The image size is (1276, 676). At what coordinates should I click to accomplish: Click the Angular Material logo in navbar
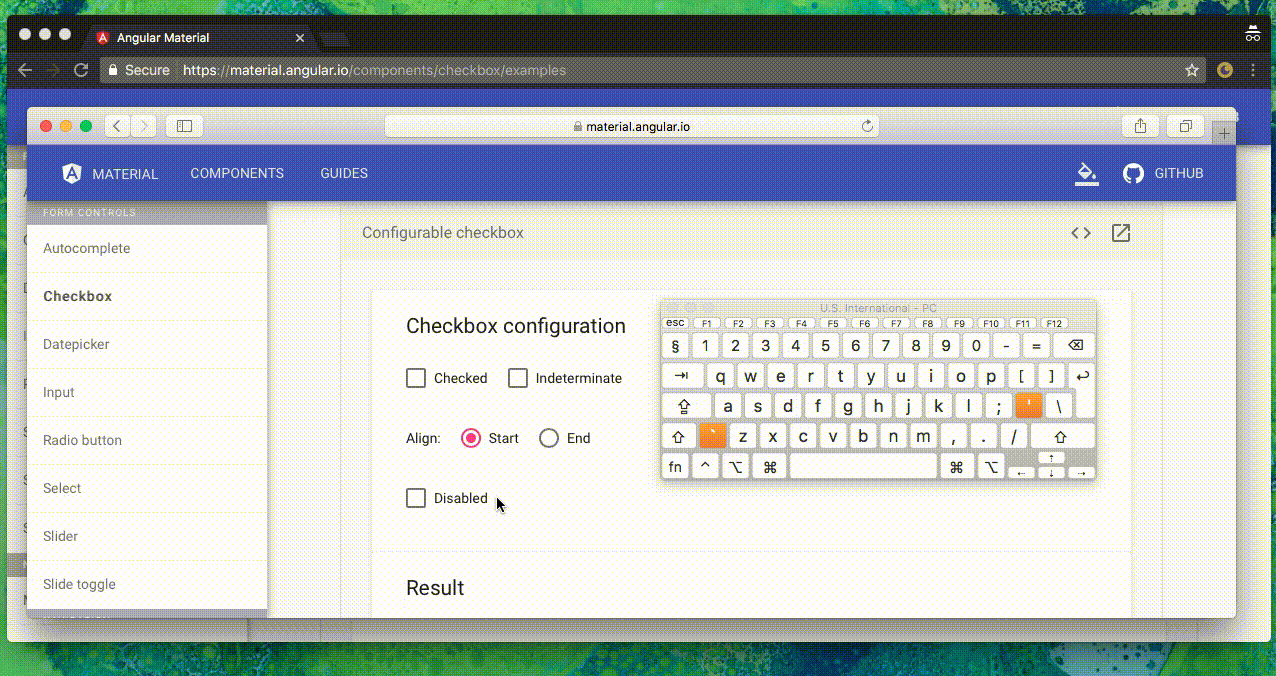click(72, 173)
